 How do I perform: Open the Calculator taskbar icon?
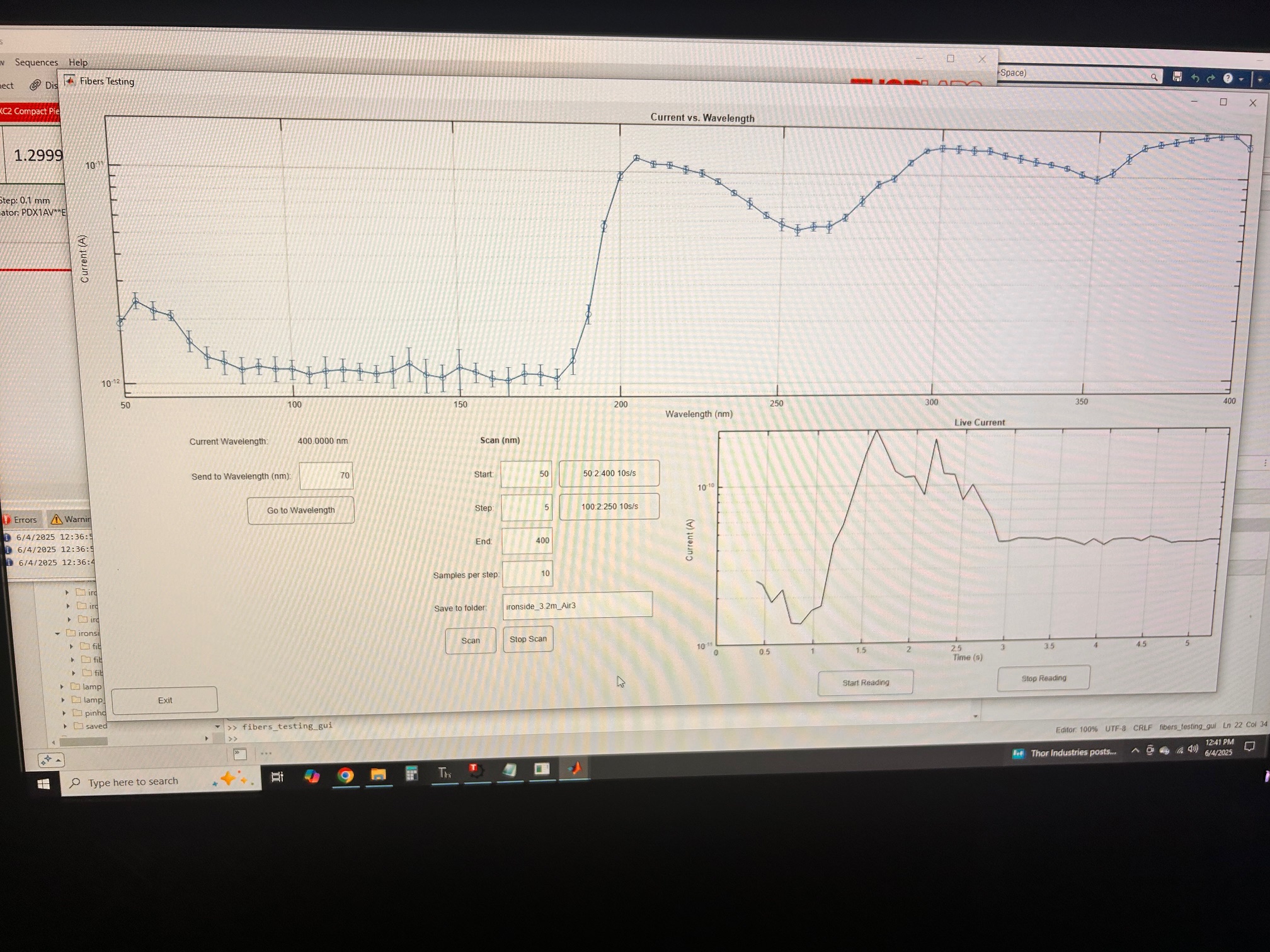point(411,773)
